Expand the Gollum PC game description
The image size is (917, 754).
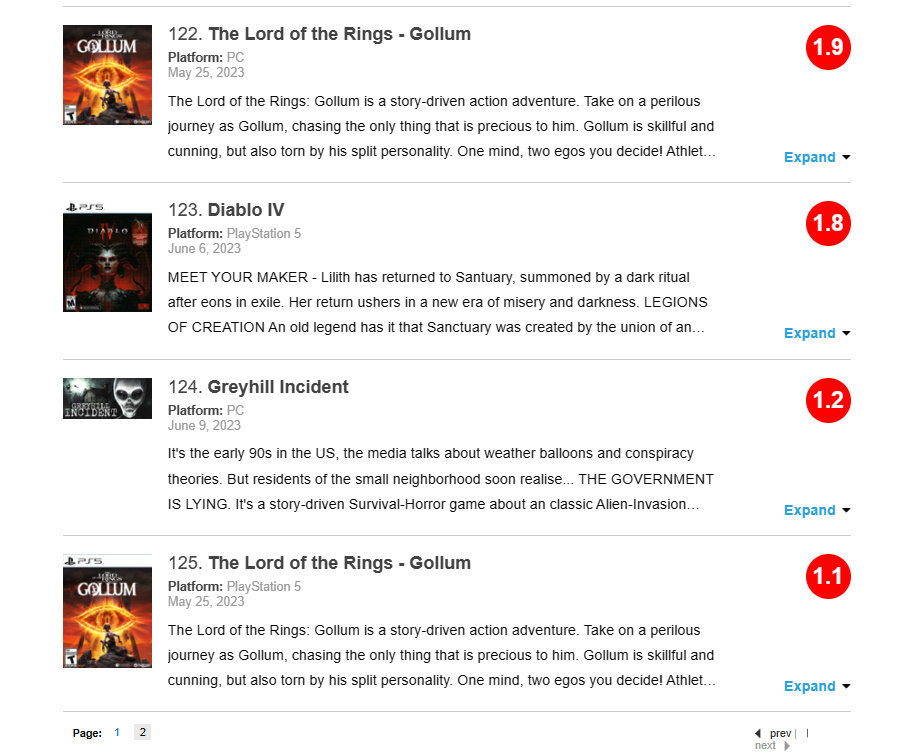click(816, 157)
